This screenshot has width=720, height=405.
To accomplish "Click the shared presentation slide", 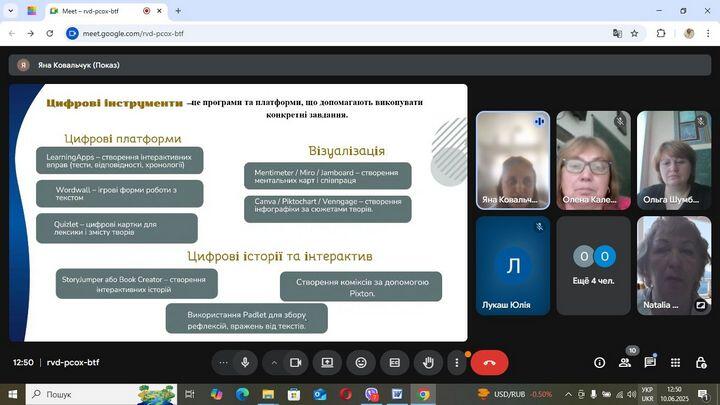I will pos(238,213).
